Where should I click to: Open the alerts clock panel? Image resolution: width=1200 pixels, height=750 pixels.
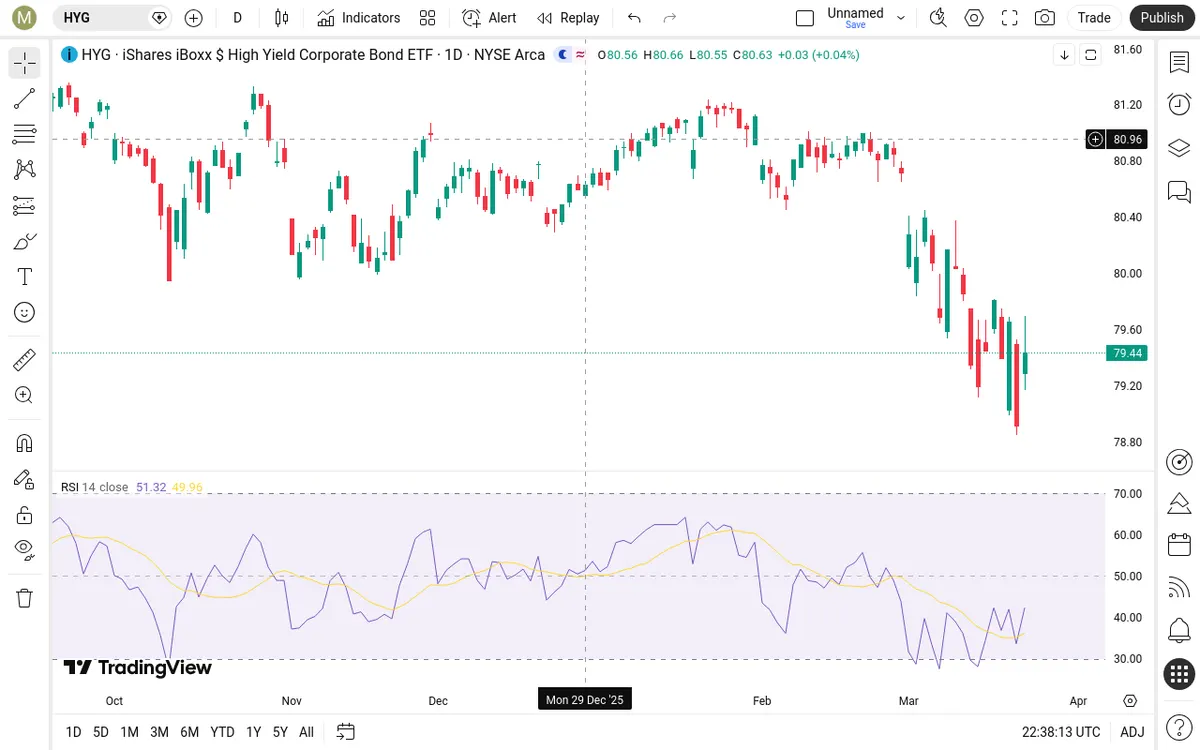[1179, 104]
